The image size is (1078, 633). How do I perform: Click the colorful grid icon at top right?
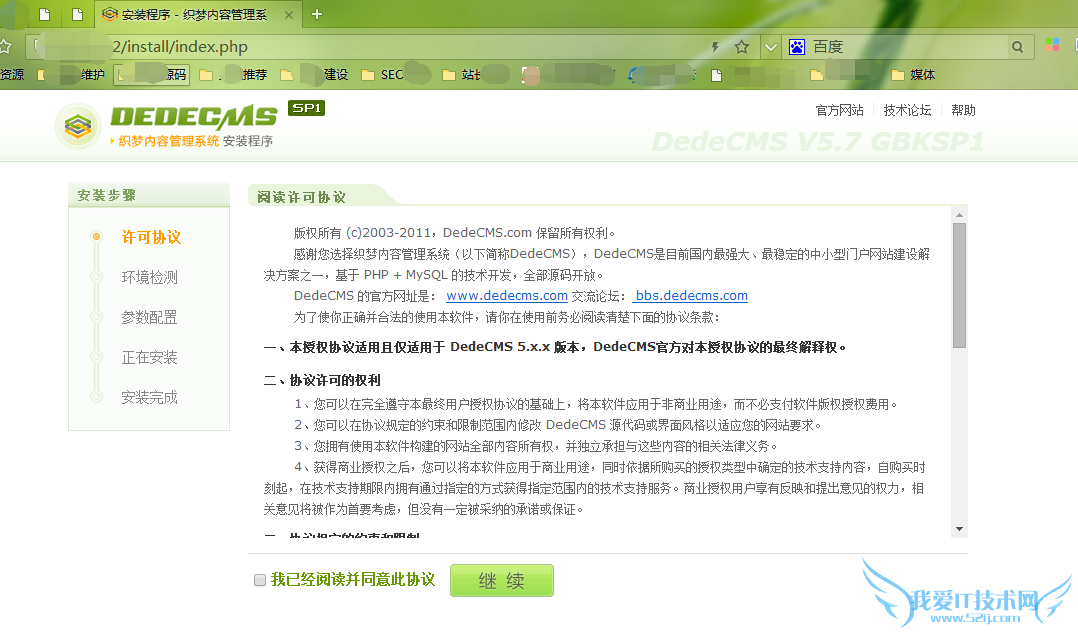(1051, 46)
